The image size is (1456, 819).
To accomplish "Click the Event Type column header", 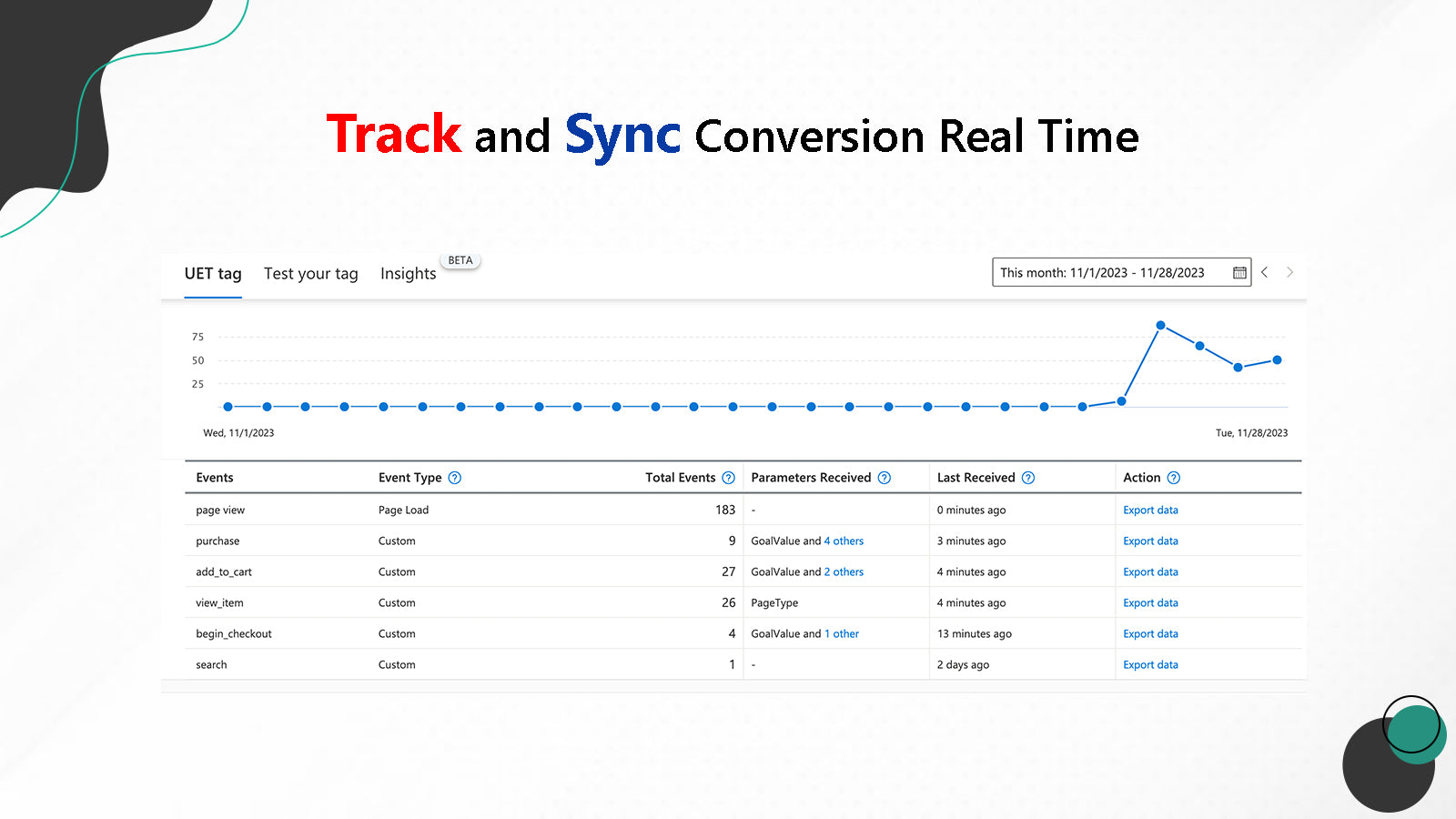I will pos(410,478).
